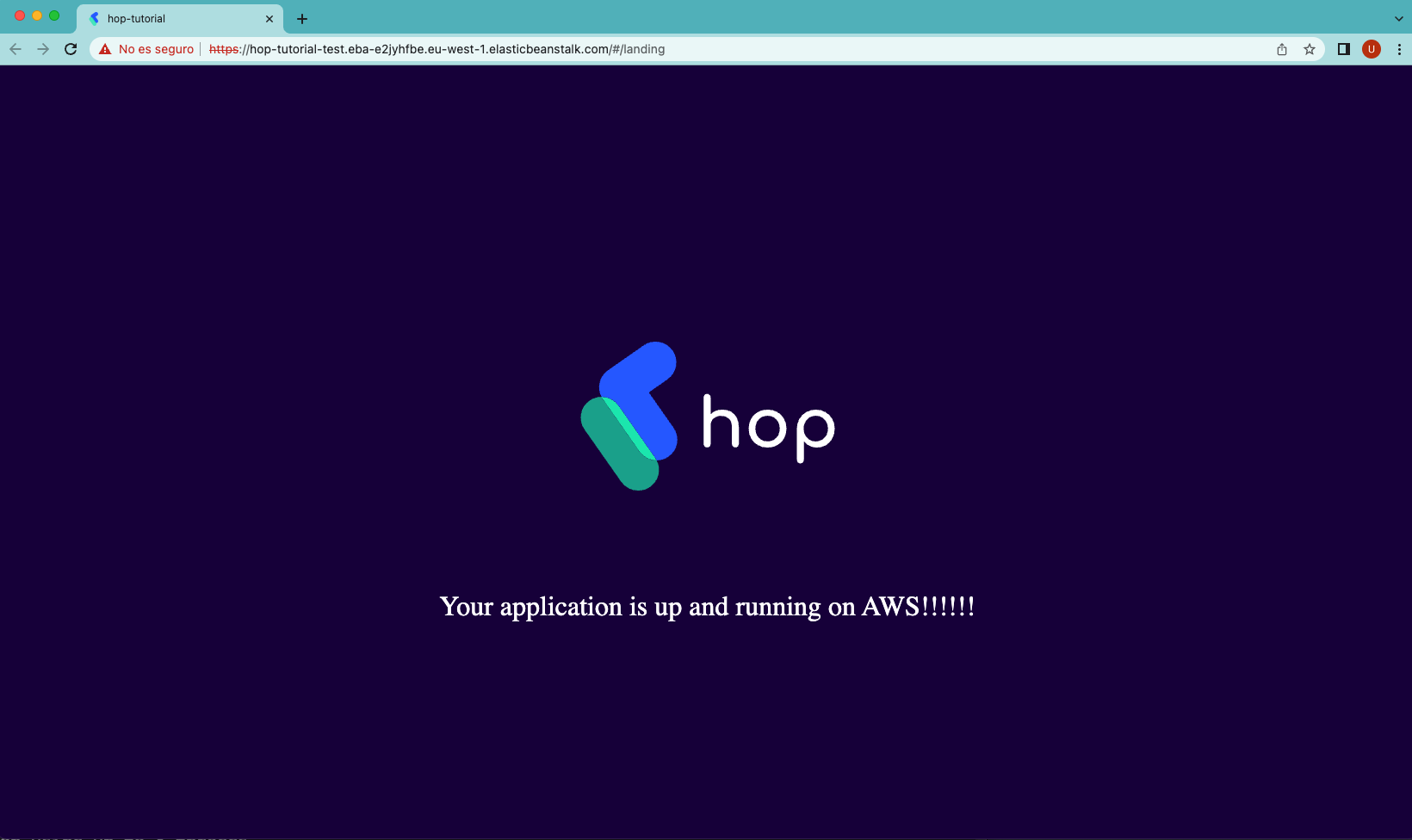Go back to the previous page

pyautogui.click(x=15, y=49)
